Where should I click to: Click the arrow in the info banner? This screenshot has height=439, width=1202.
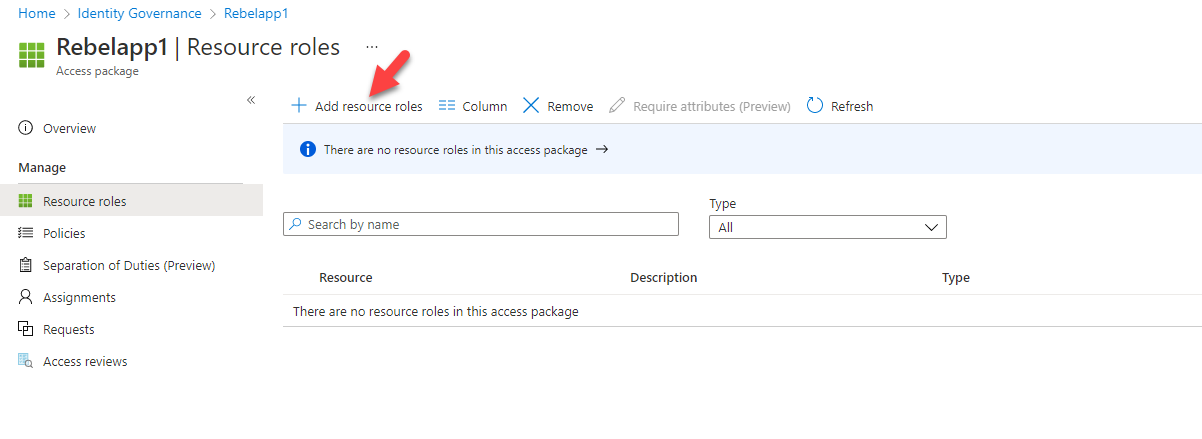(602, 150)
